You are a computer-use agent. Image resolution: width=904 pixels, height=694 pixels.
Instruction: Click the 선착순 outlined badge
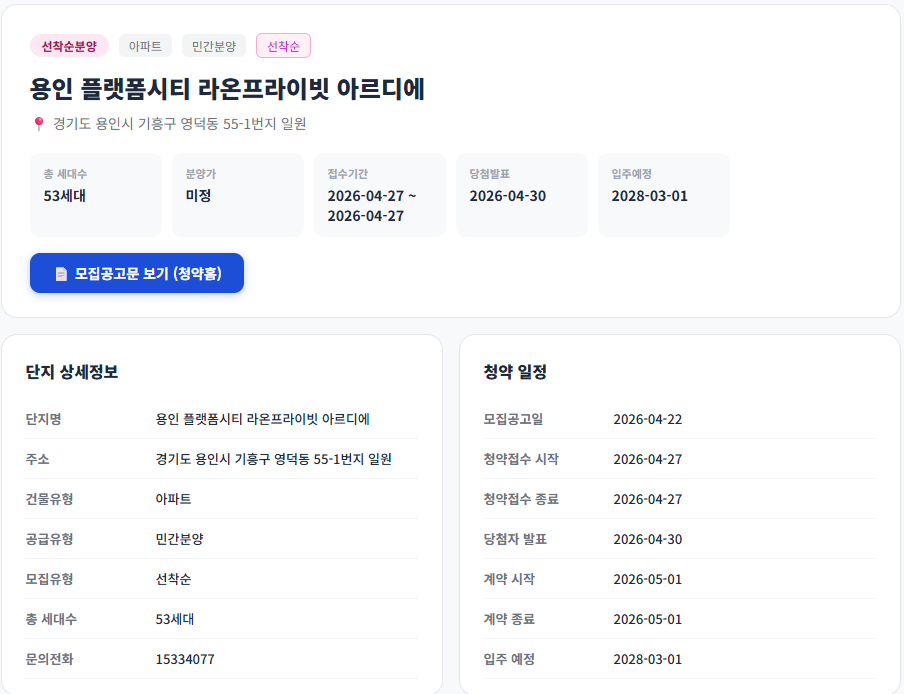[x=282, y=45]
